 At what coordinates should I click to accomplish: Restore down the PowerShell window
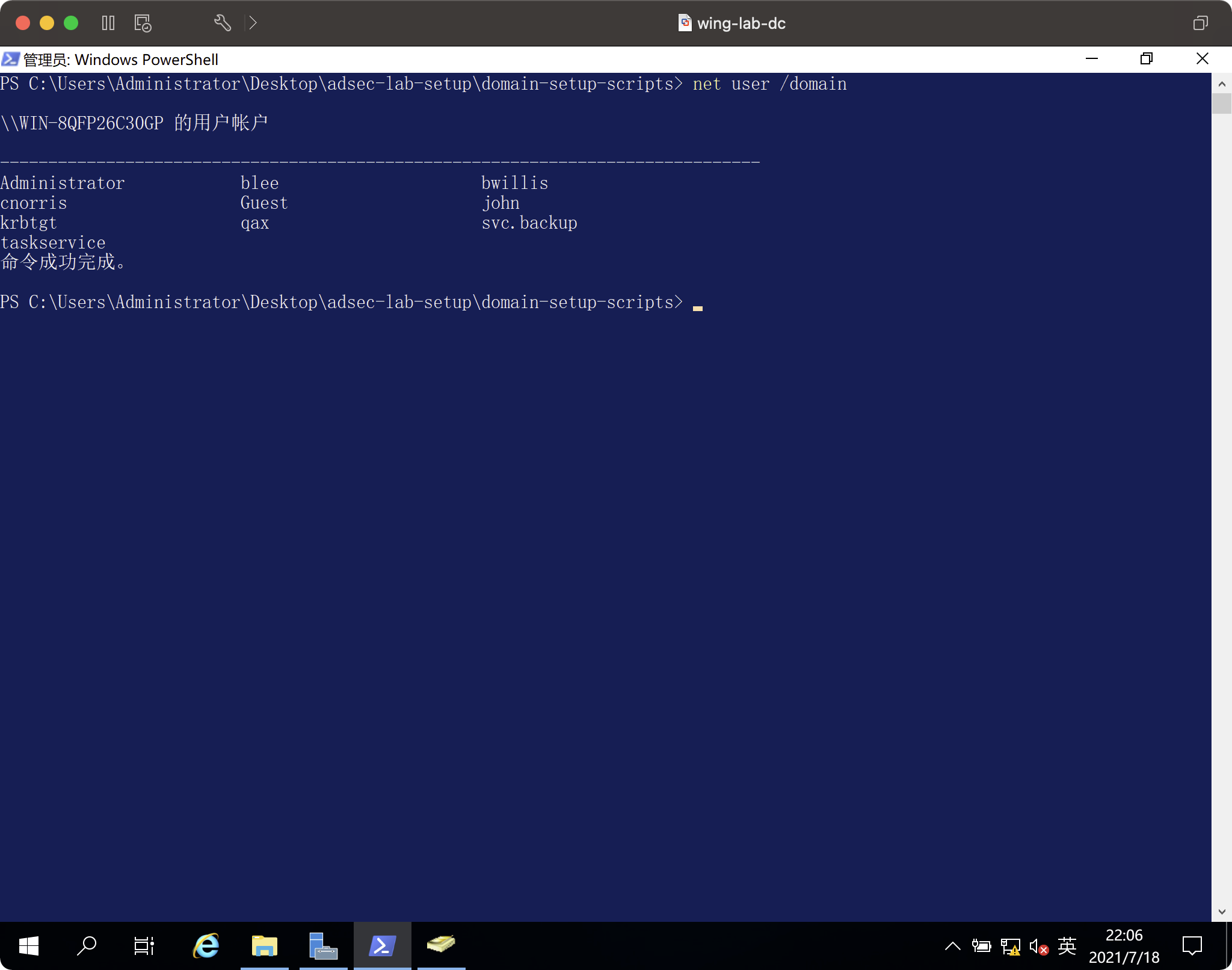(x=1147, y=59)
